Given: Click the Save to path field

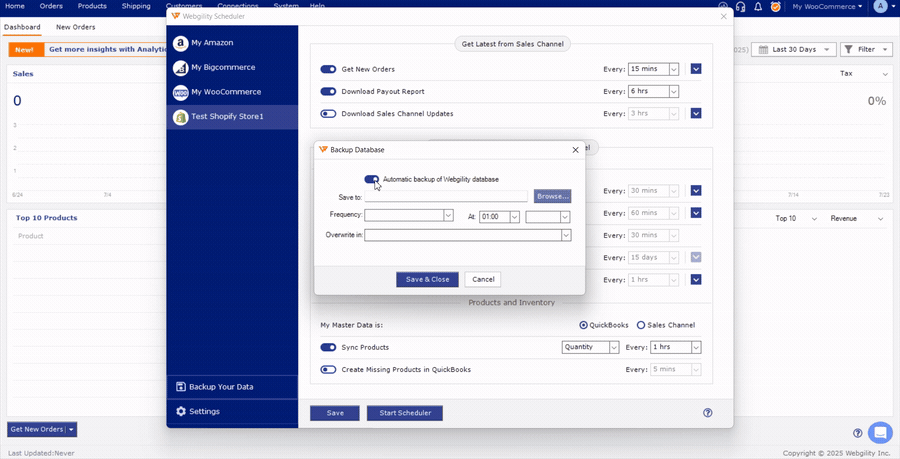Looking at the screenshot, I should (x=446, y=196).
